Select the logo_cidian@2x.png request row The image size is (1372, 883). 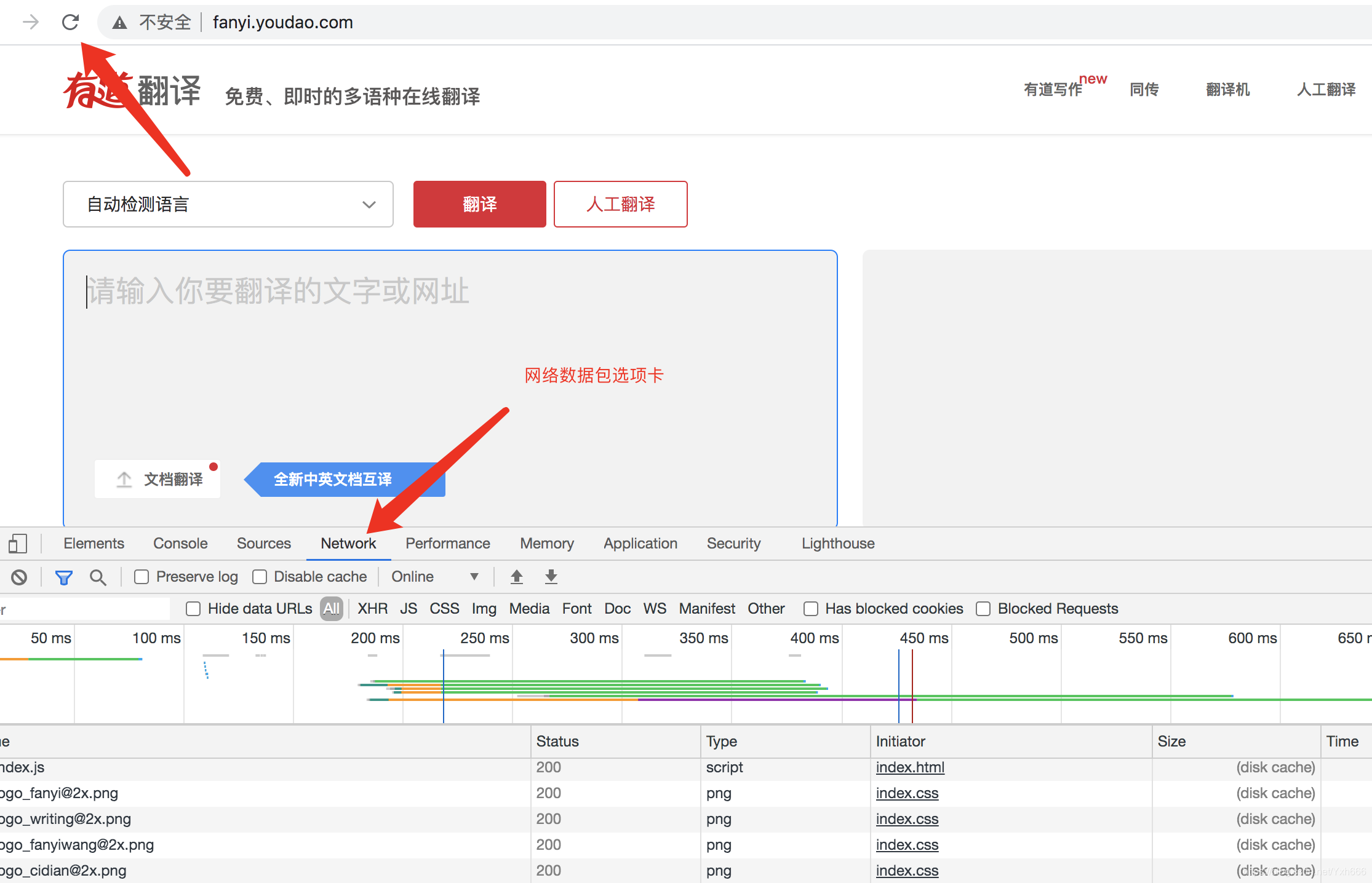(686, 871)
